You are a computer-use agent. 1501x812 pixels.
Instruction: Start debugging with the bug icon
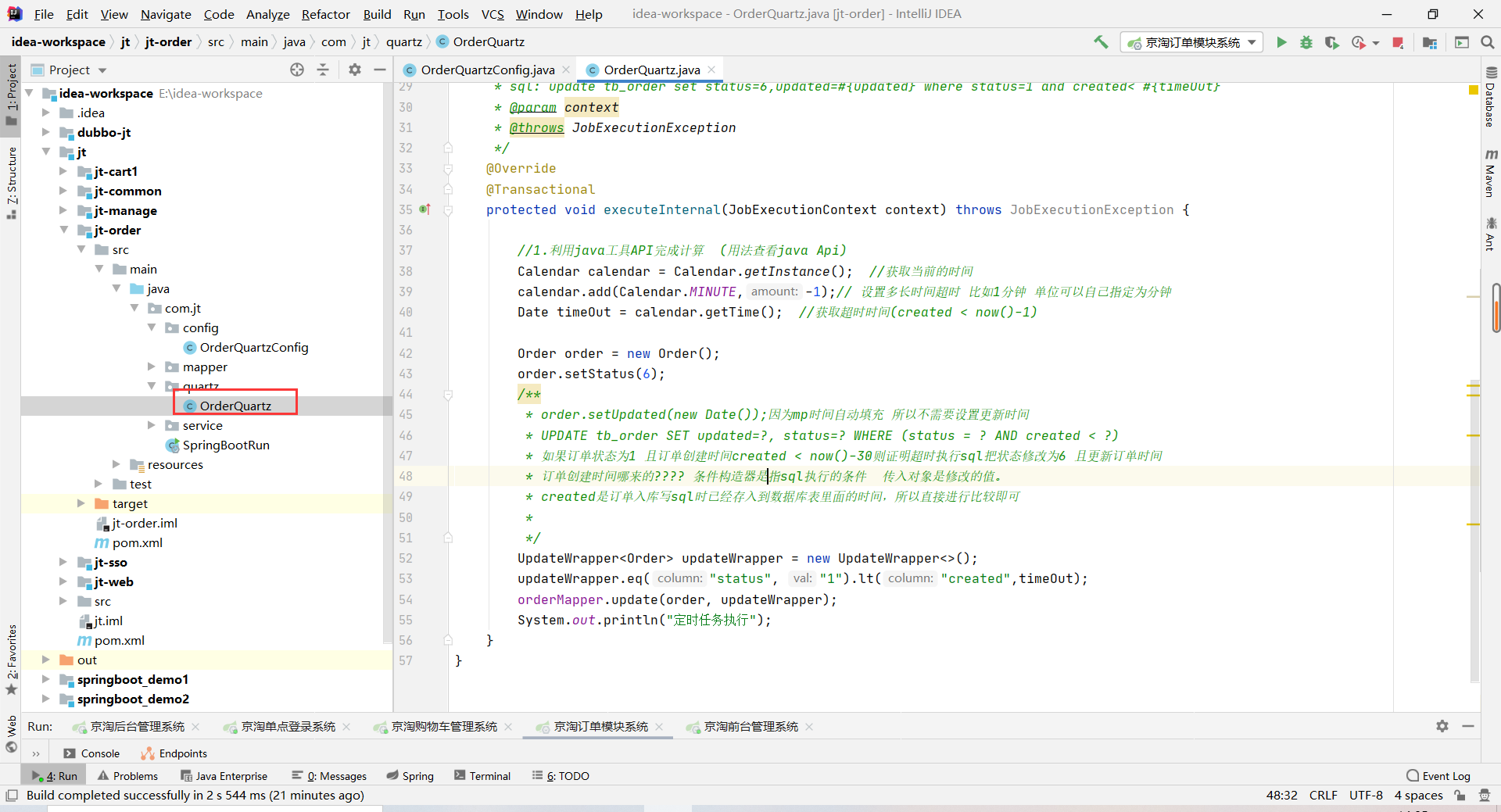[x=1306, y=42]
